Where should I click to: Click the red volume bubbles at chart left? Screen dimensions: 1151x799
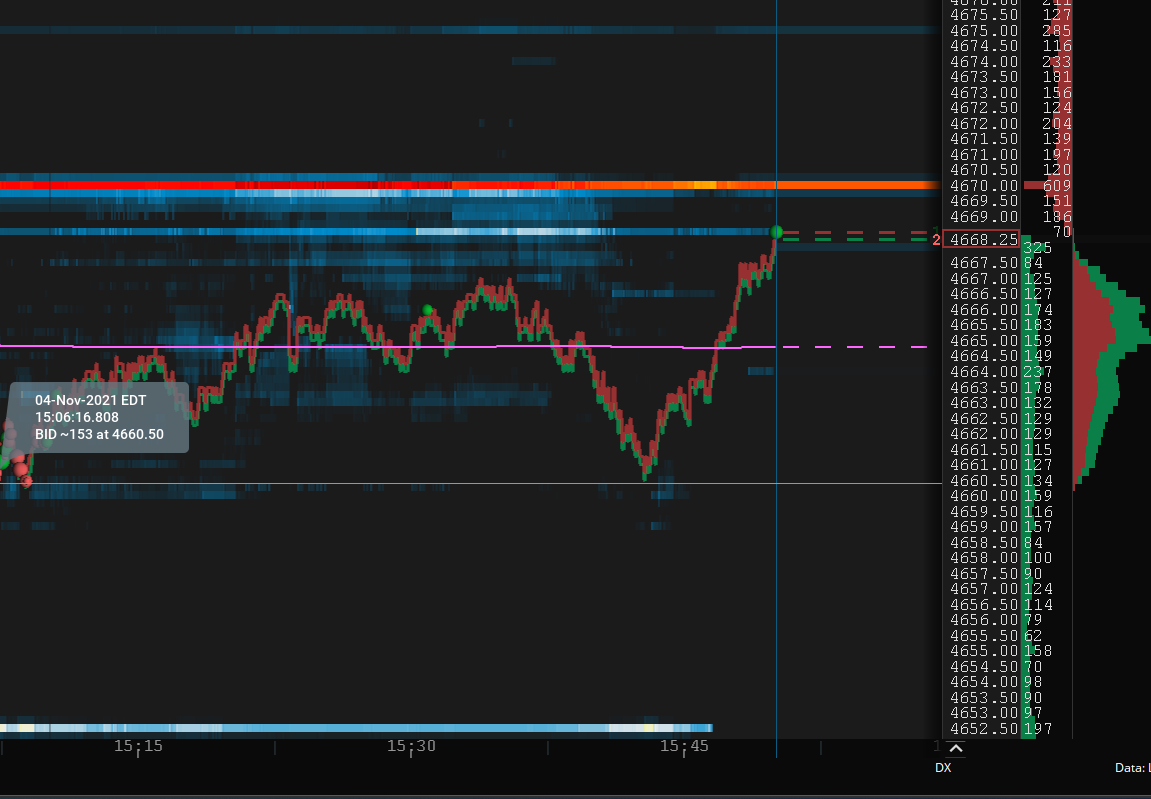pyautogui.click(x=15, y=454)
